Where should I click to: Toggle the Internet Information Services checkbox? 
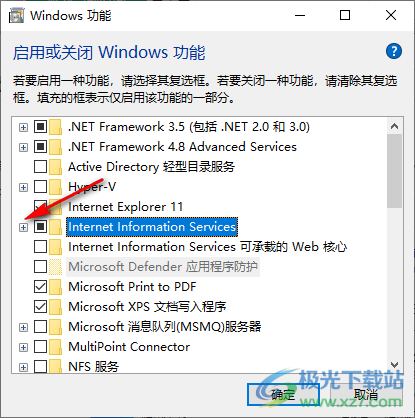click(x=40, y=227)
